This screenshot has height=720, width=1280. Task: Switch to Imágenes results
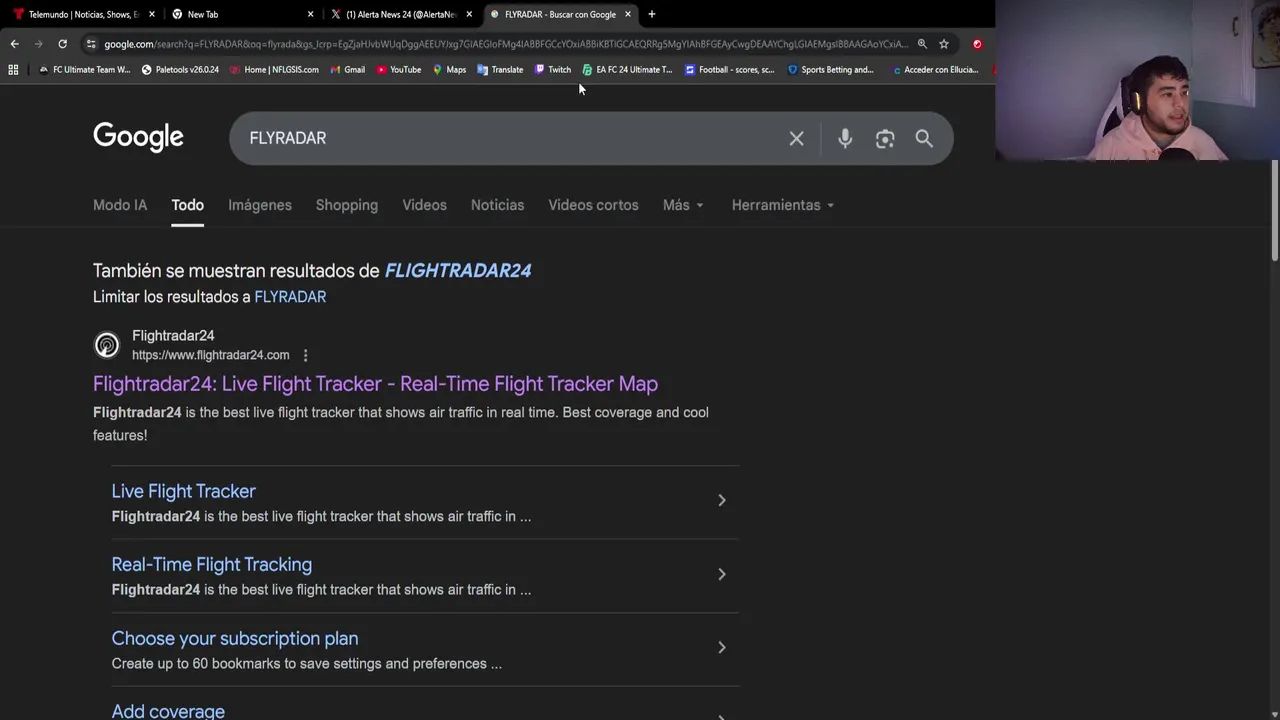click(260, 205)
